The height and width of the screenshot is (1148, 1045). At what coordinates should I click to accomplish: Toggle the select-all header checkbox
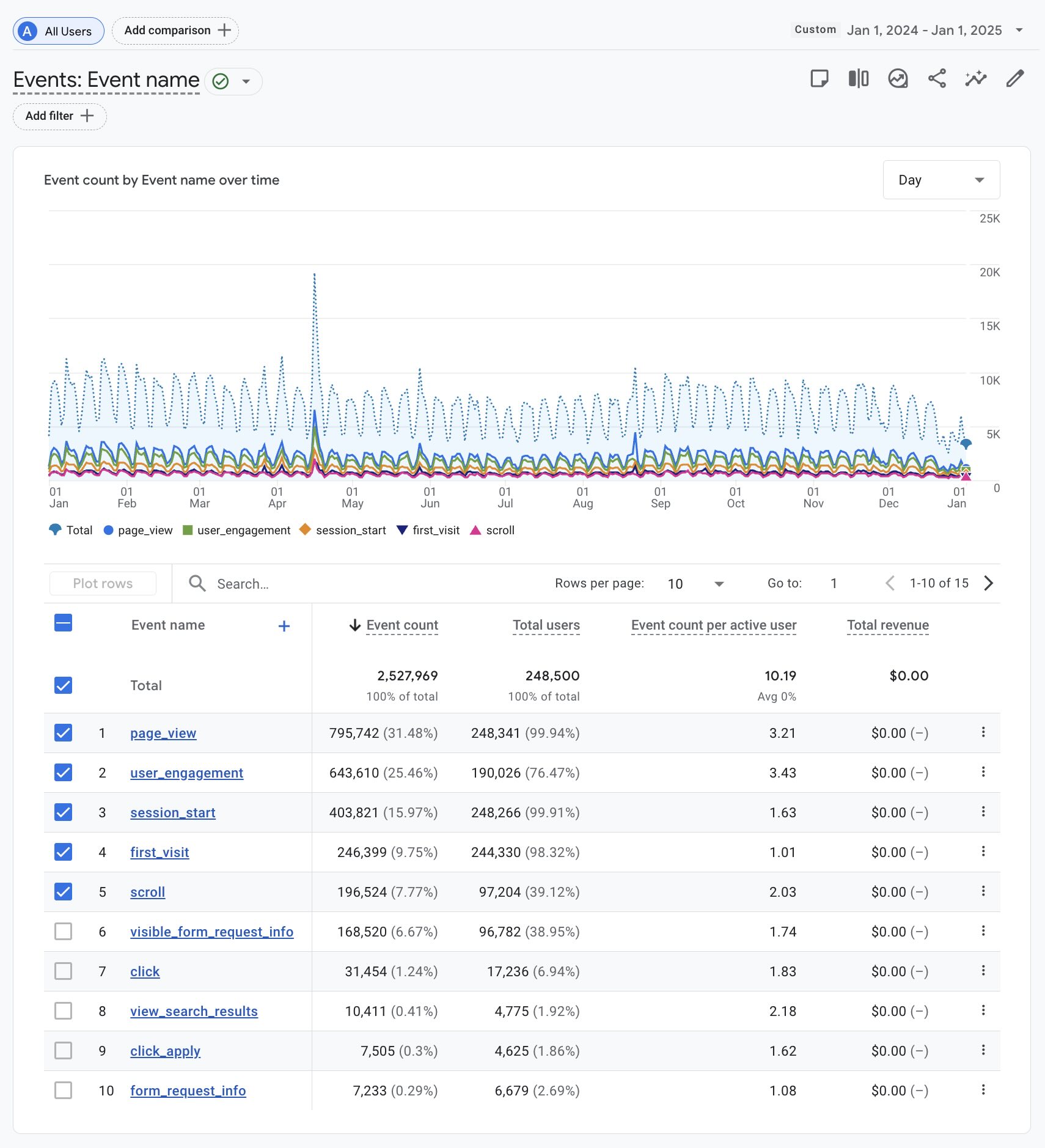click(63, 623)
